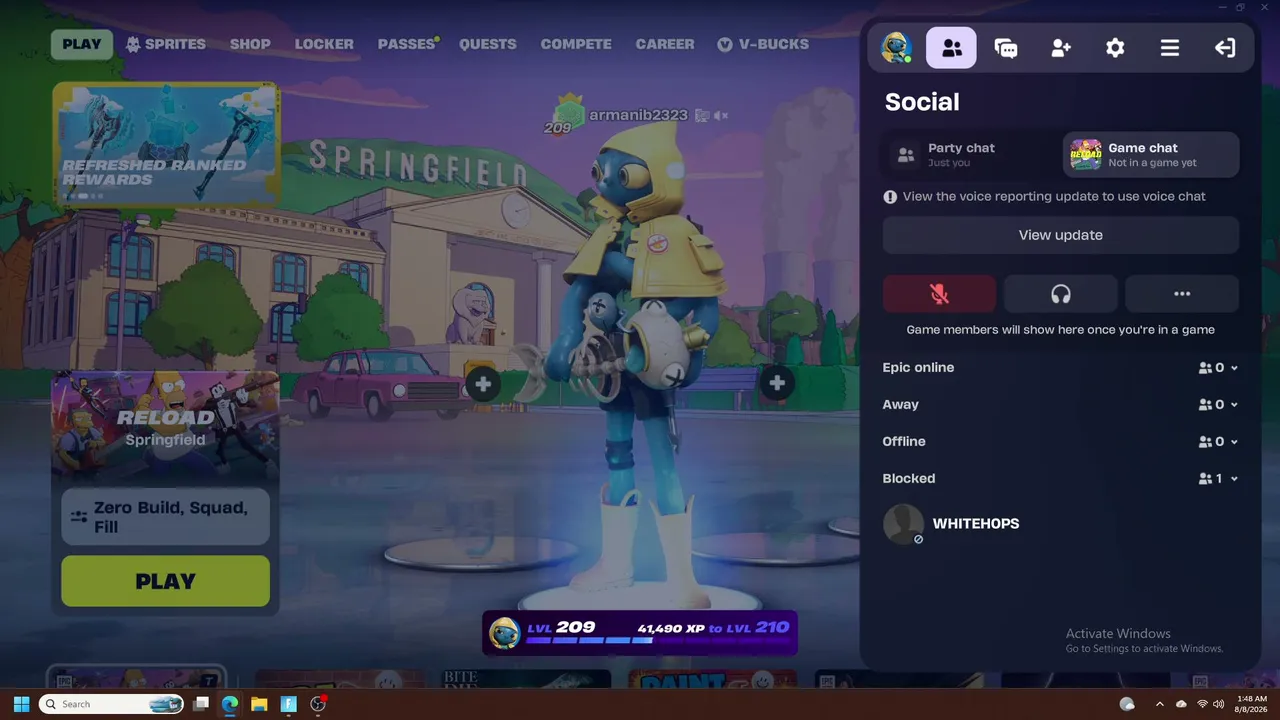This screenshot has width=1280, height=720.
Task: Open the COMPETE tab
Action: [x=576, y=44]
